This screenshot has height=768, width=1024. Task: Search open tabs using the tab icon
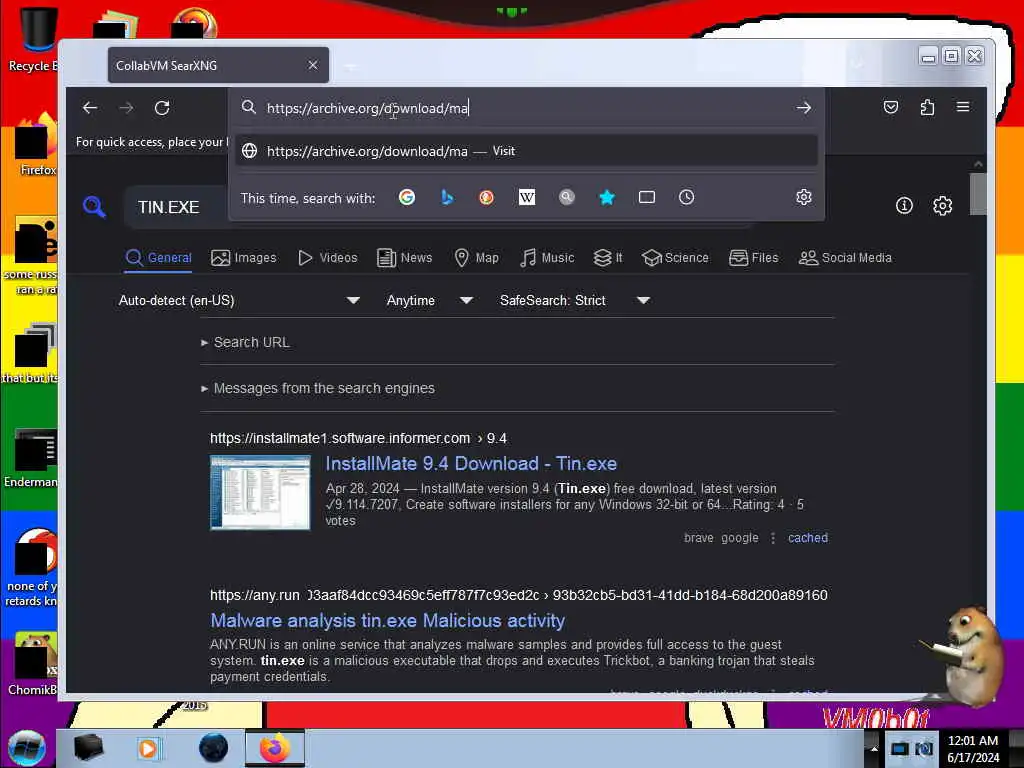647,197
